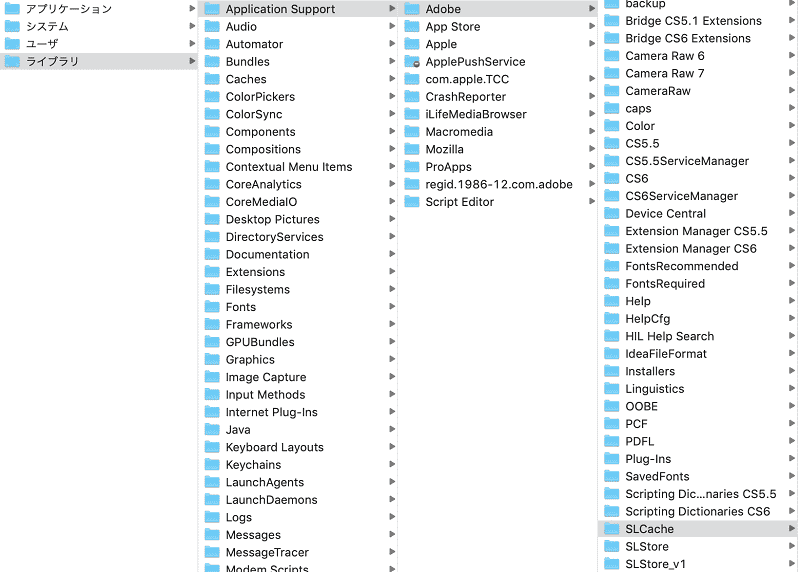Click the Adobe folder icon

pyautogui.click(x=412, y=9)
